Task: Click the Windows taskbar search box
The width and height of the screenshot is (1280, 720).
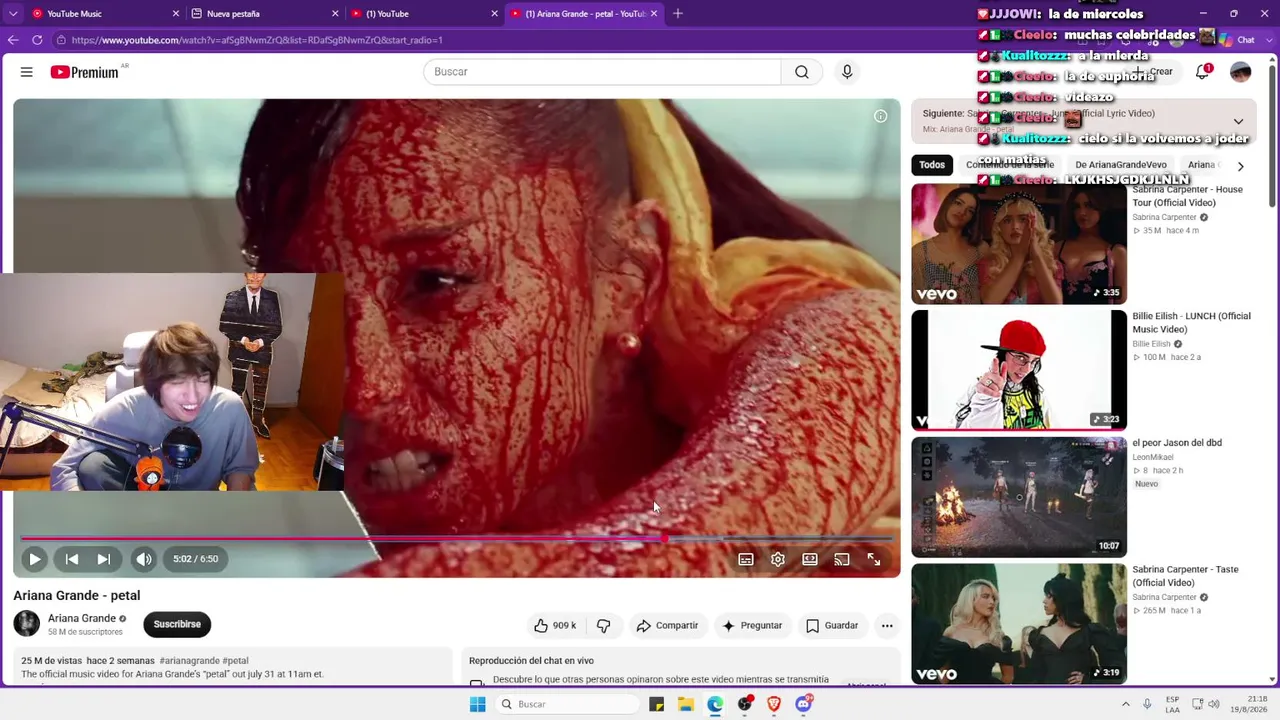Action: 566,704
